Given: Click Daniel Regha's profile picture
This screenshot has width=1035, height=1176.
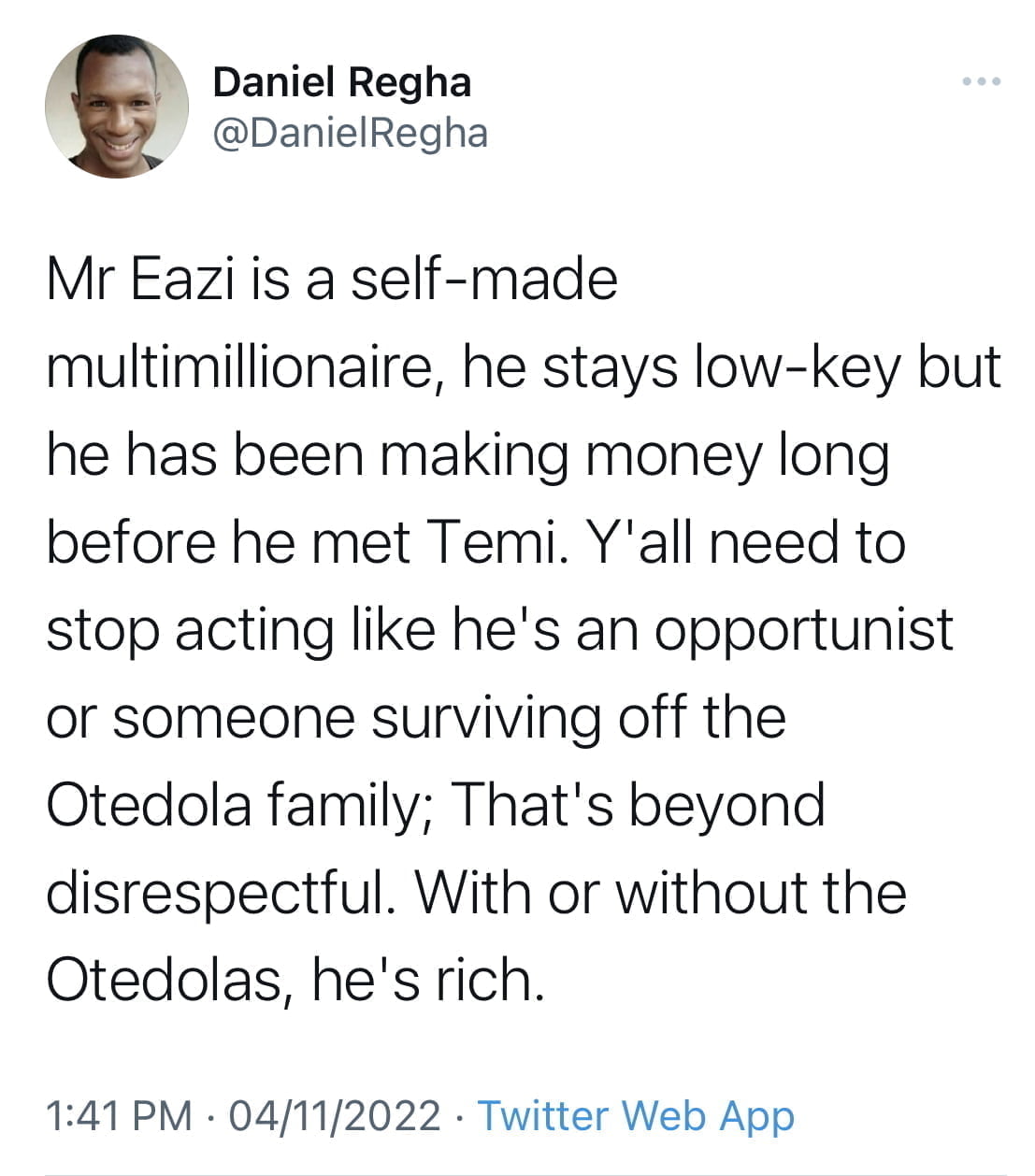Looking at the screenshot, I should point(117,107).
